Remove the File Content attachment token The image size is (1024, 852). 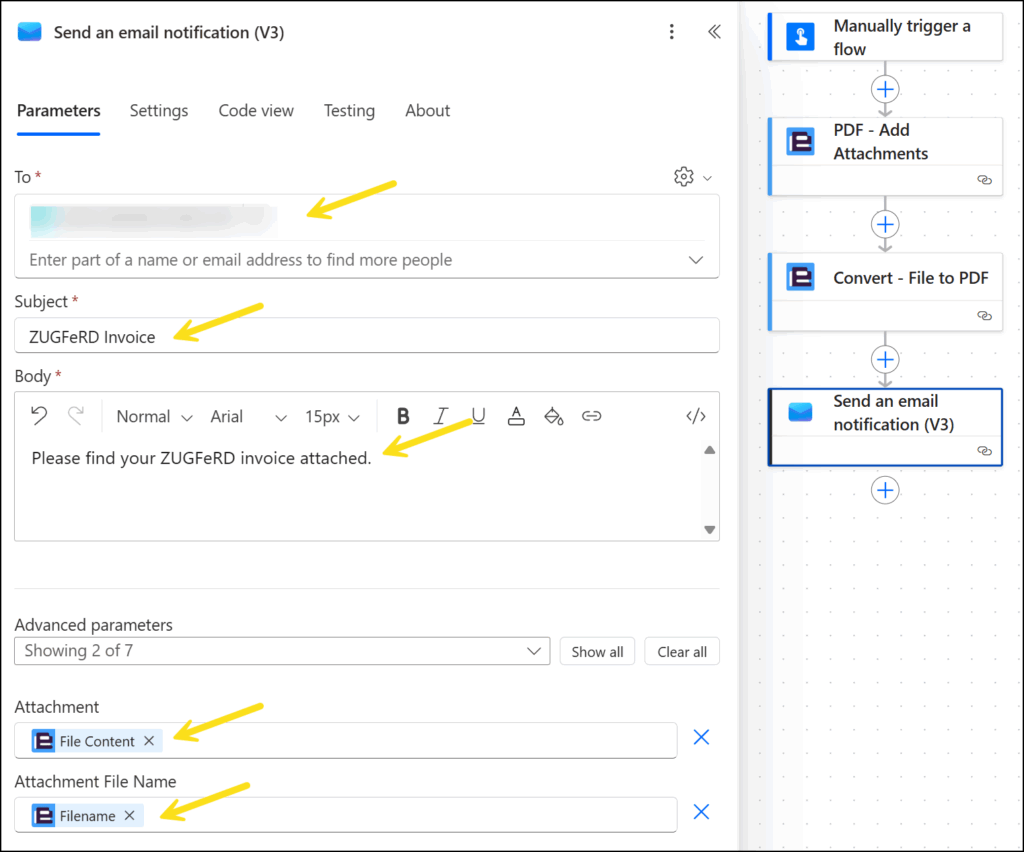[149, 741]
